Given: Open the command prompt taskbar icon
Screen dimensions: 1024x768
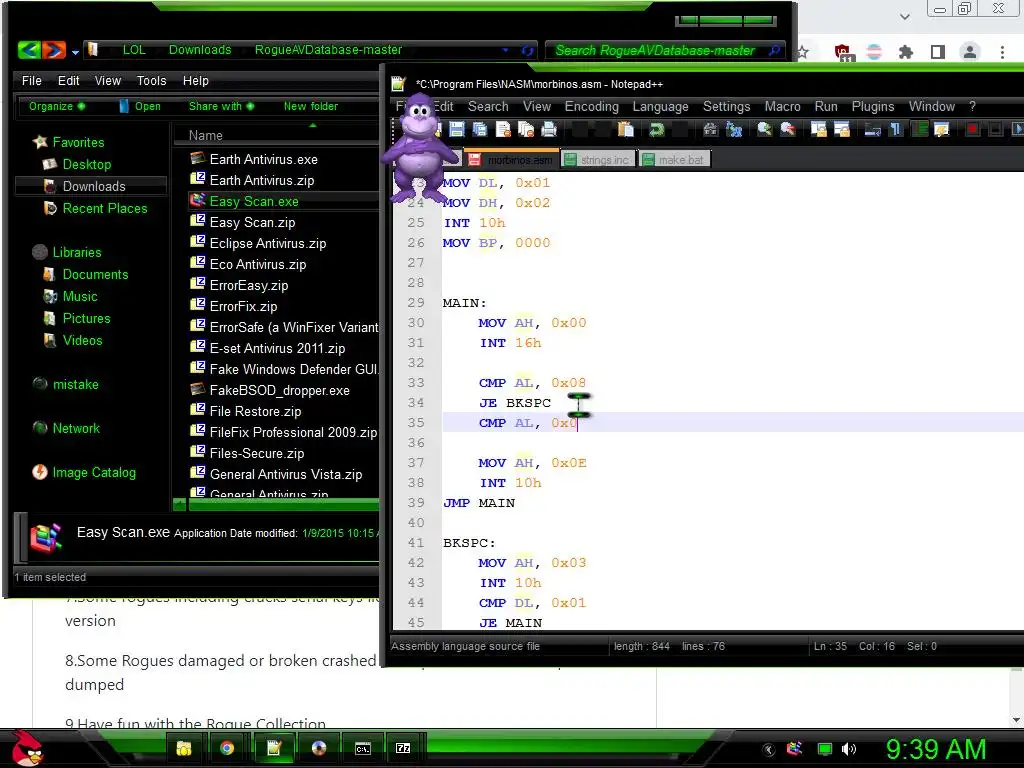Looking at the screenshot, I should click(362, 748).
